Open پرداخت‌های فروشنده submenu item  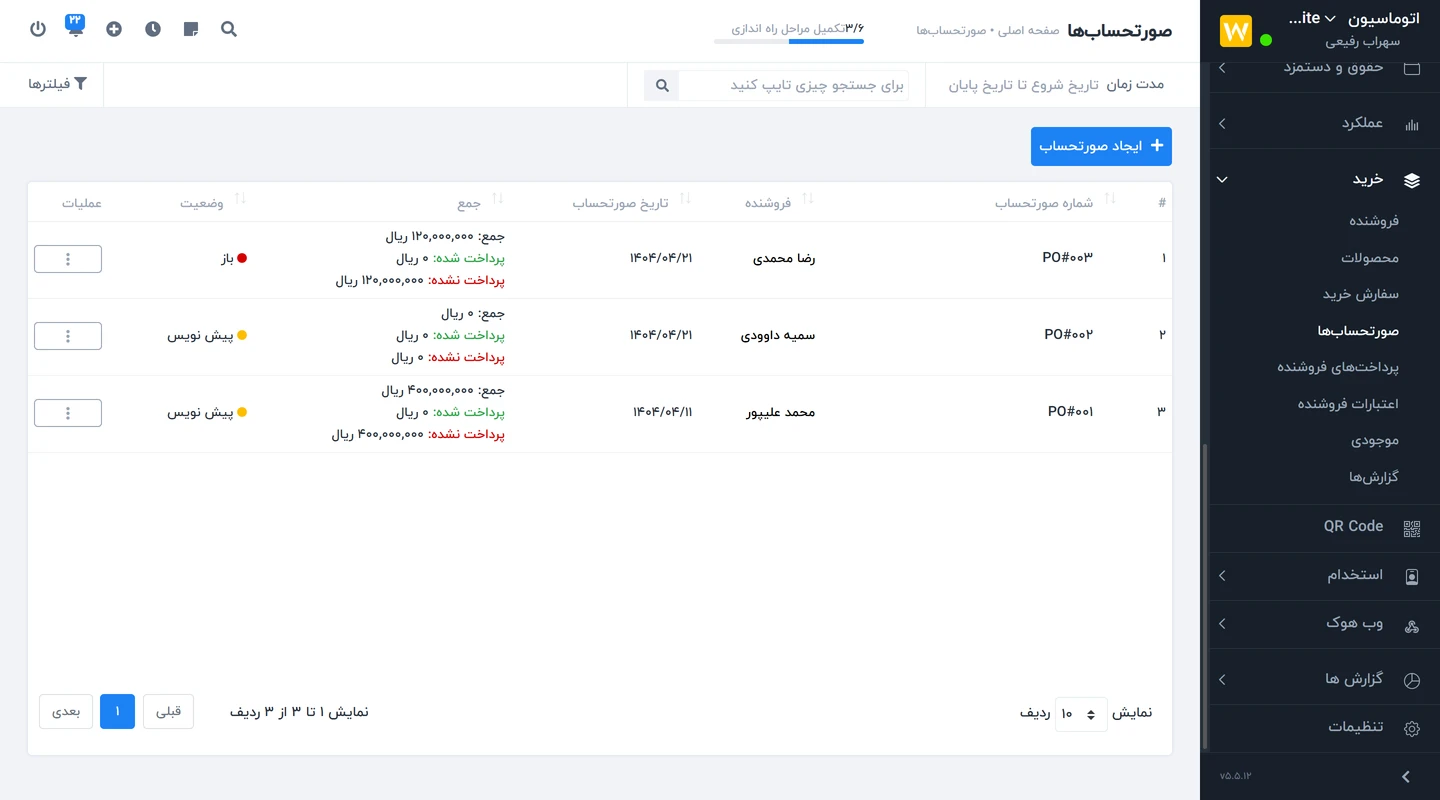(x=1338, y=367)
